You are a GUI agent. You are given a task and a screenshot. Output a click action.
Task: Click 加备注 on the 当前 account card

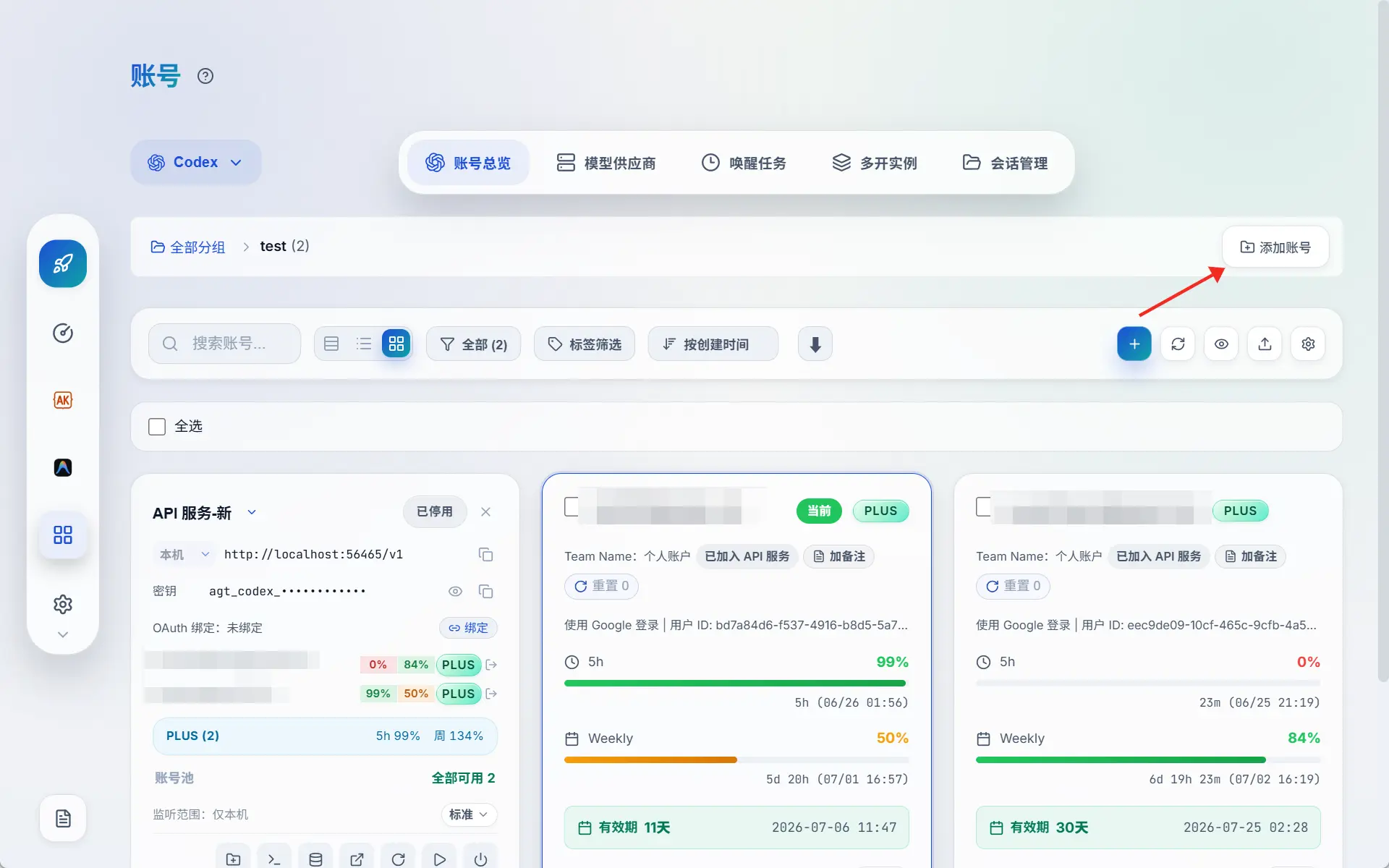point(839,556)
